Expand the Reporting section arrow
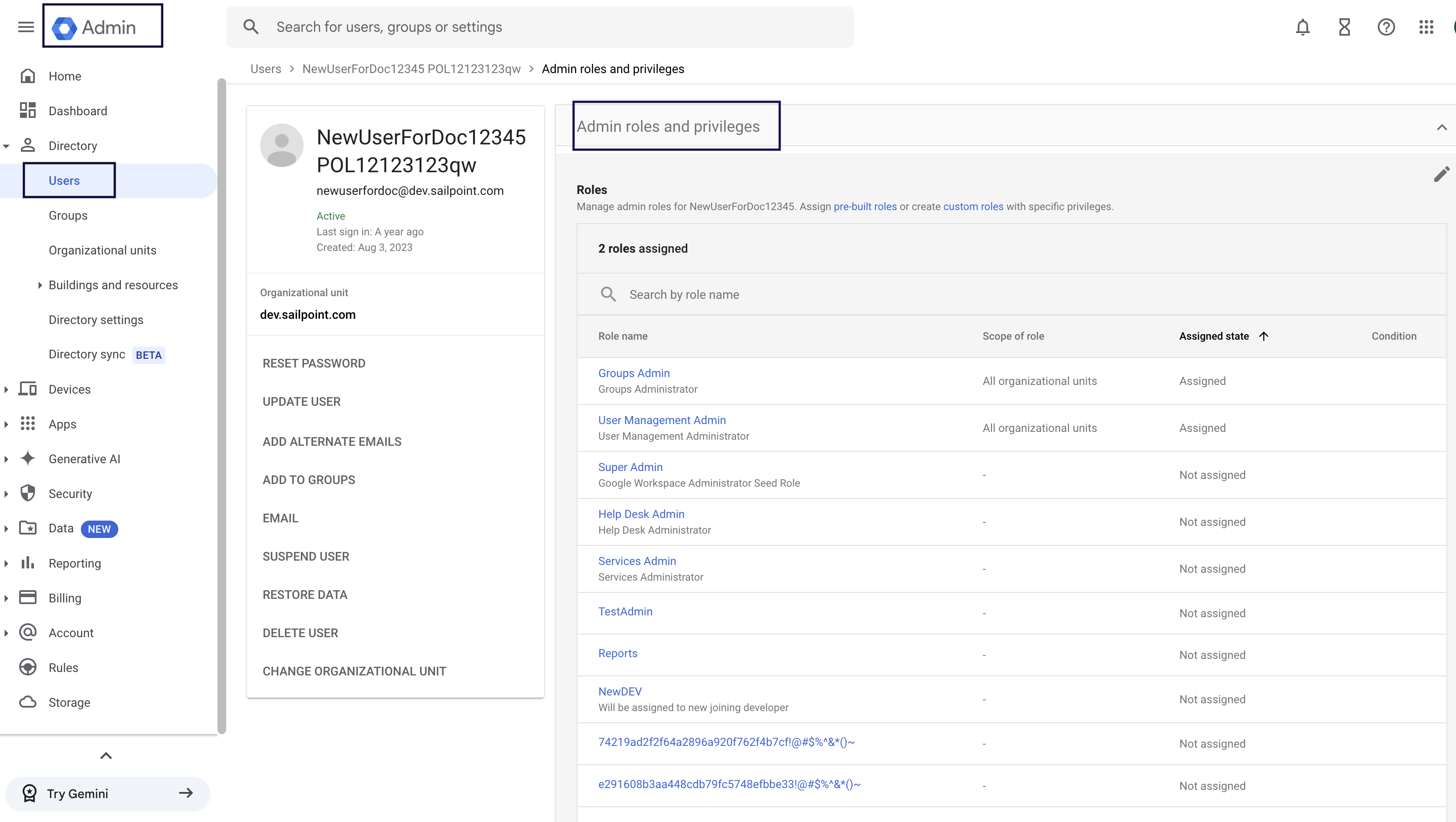Image resolution: width=1456 pixels, height=822 pixels. 6,563
